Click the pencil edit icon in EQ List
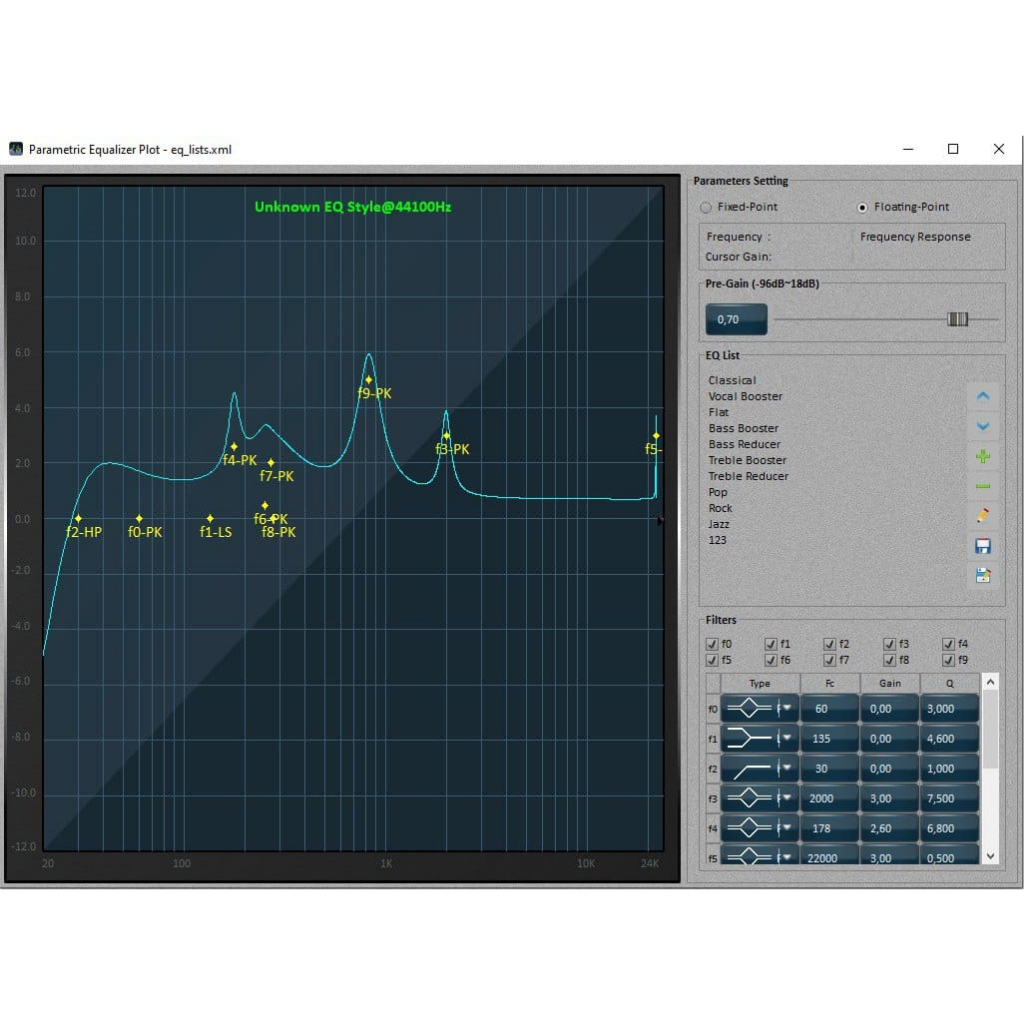This screenshot has height=1024, width=1024. [x=982, y=516]
